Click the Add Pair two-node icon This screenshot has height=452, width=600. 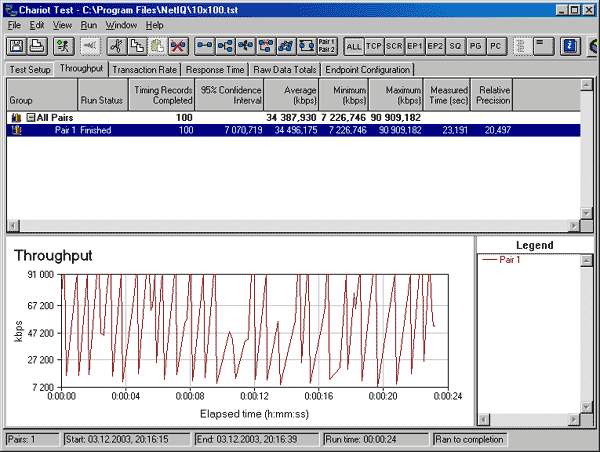click(205, 46)
